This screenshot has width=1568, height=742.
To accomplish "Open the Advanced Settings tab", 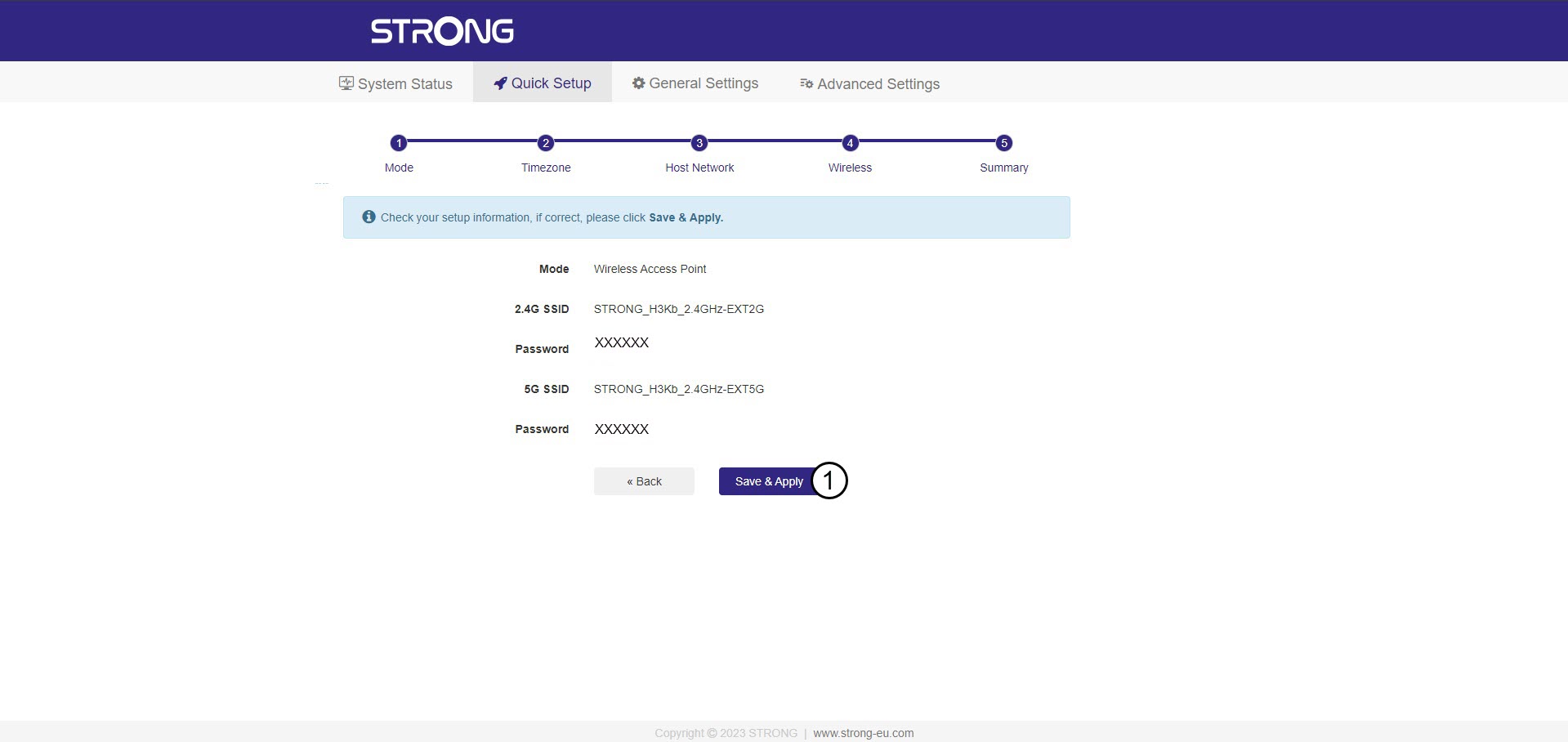I will pos(869,83).
